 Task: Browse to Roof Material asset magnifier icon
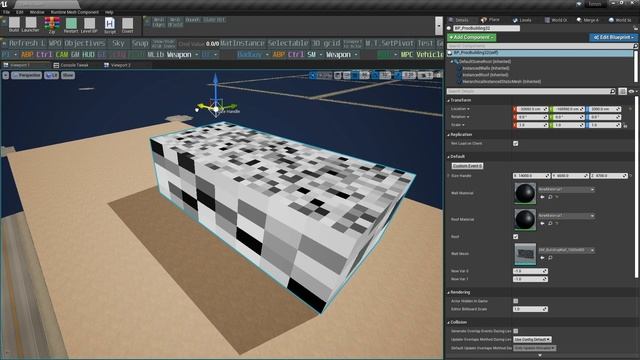click(x=550, y=223)
